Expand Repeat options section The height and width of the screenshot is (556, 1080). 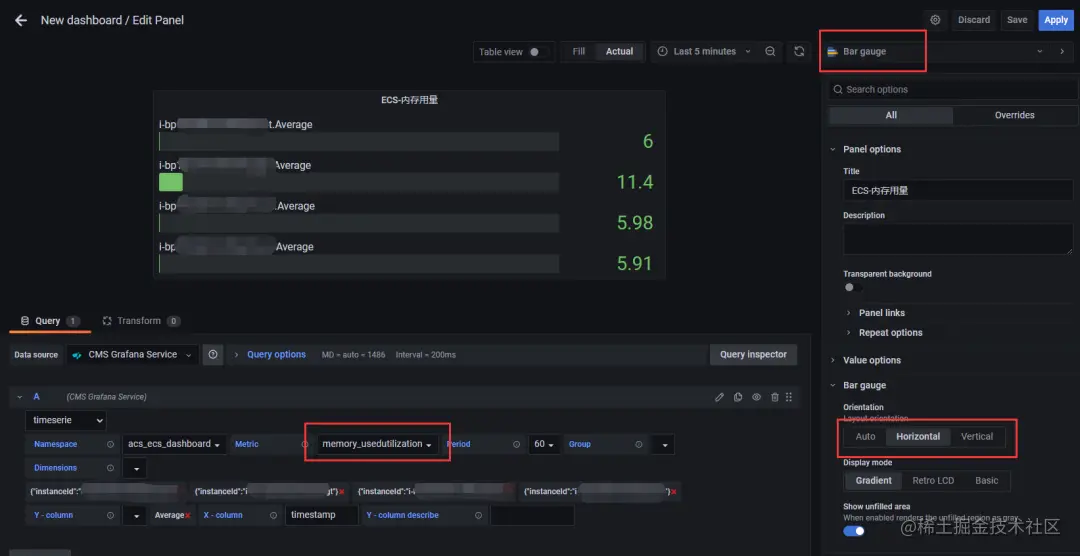point(890,333)
